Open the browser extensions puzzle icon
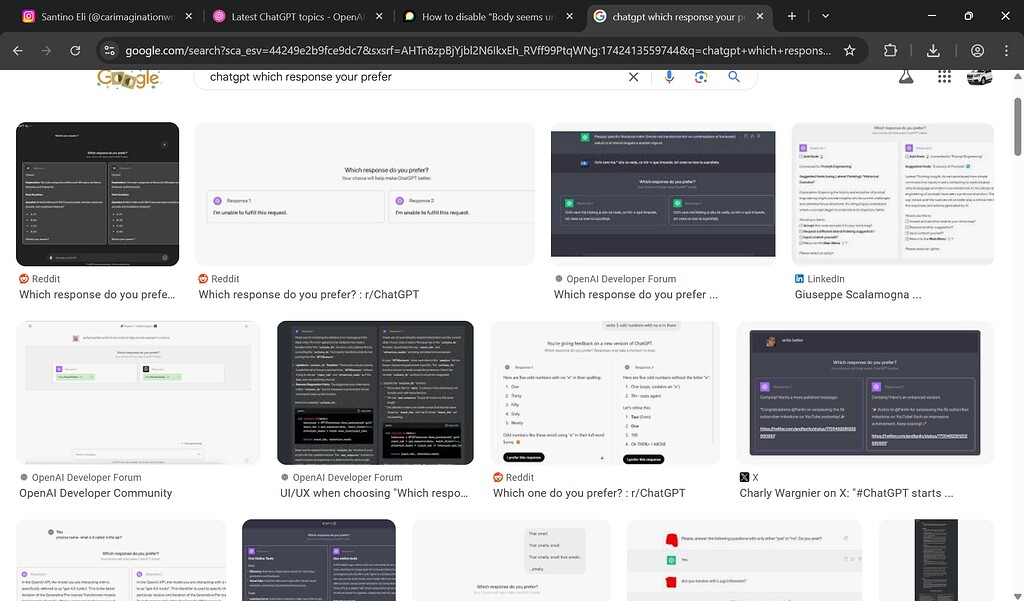The height and width of the screenshot is (601, 1024). click(890, 48)
